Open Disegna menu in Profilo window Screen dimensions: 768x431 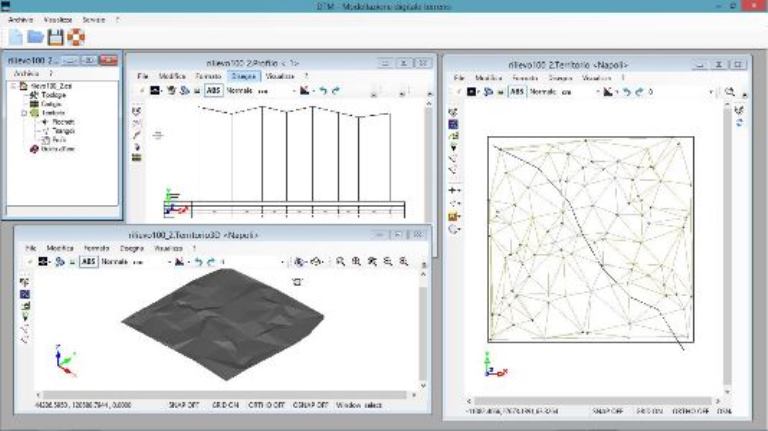tap(242, 76)
